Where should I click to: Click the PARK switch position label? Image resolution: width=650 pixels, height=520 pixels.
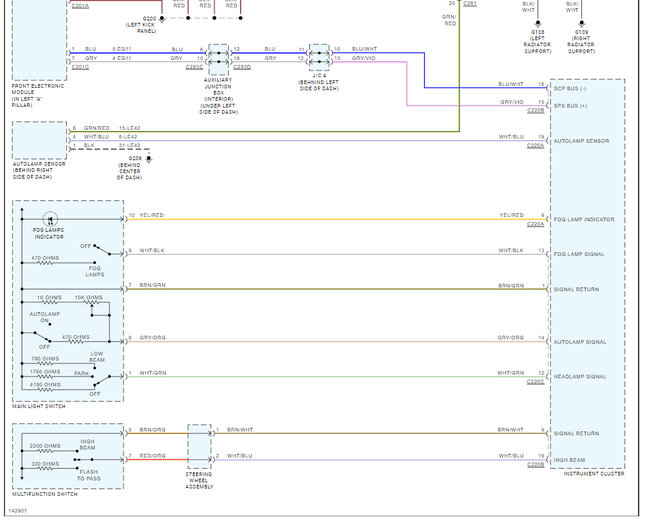click(x=82, y=373)
